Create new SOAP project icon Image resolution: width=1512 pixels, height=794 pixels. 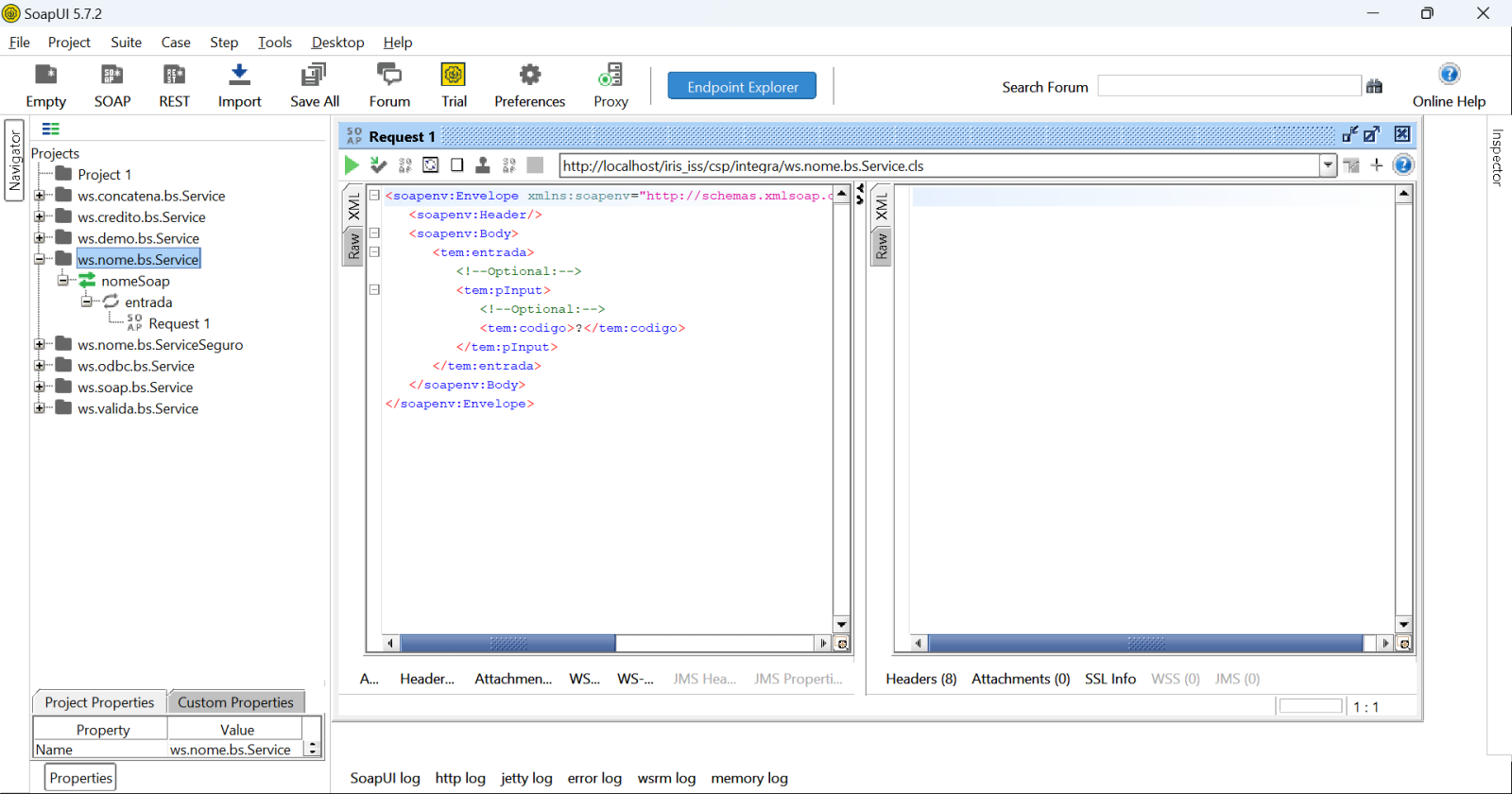click(x=112, y=76)
